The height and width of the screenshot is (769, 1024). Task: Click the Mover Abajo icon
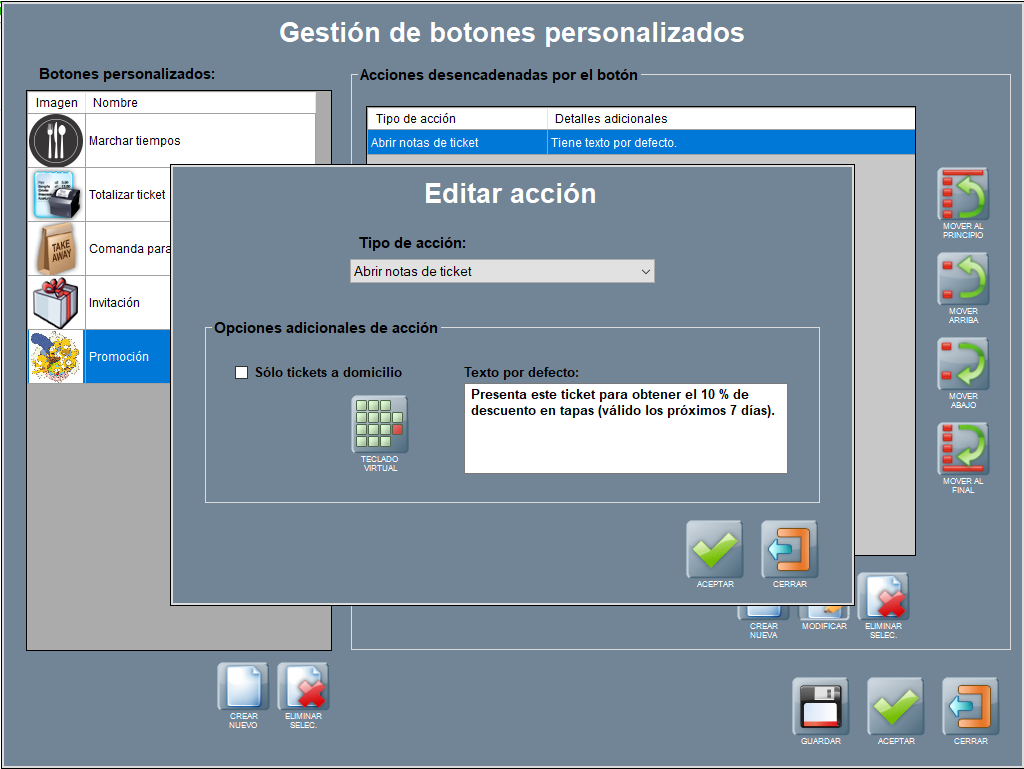point(962,365)
